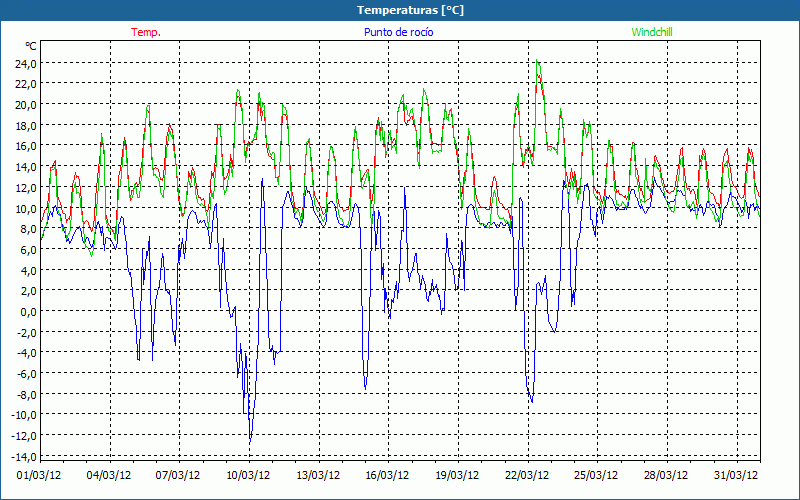This screenshot has width=800, height=500.
Task: Click the '16,0' y-axis value
Action: pyautogui.click(x=26, y=146)
